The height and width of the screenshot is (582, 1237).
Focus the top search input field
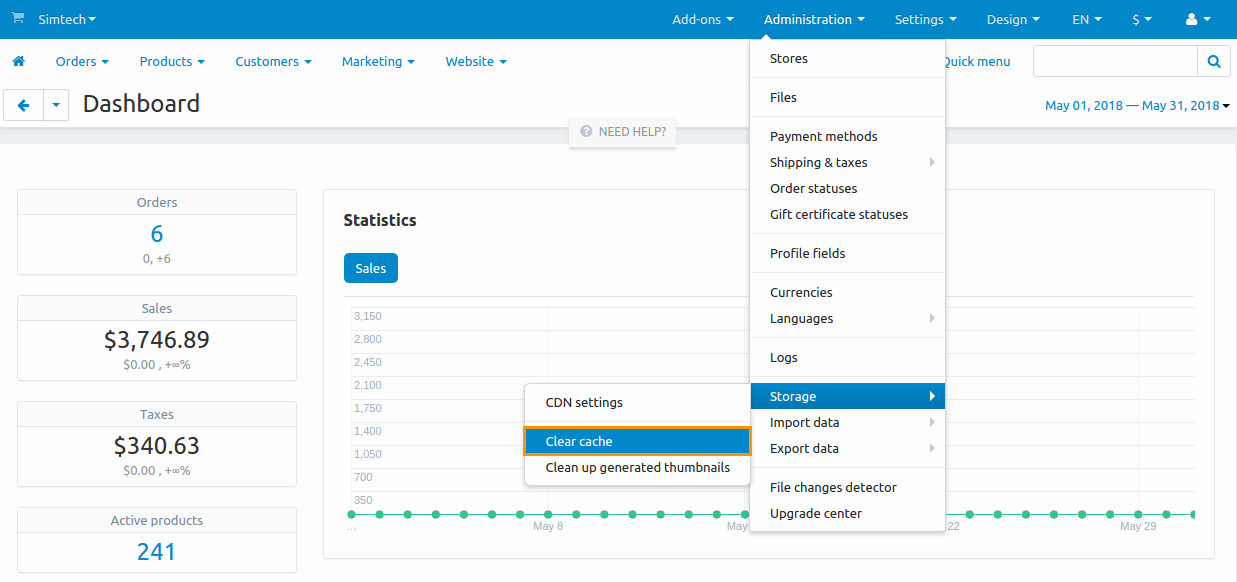(1114, 62)
